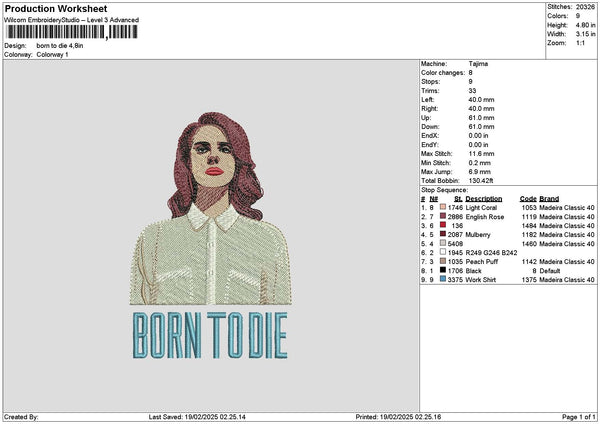Select the English Rose thread swatch
Screen dimensions: 600x424
pos(442,216)
